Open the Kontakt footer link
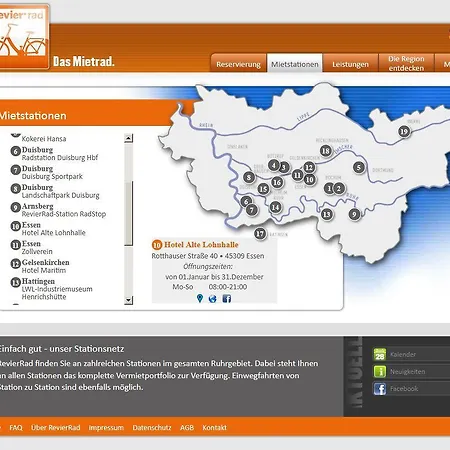450x450 pixels. click(214, 427)
